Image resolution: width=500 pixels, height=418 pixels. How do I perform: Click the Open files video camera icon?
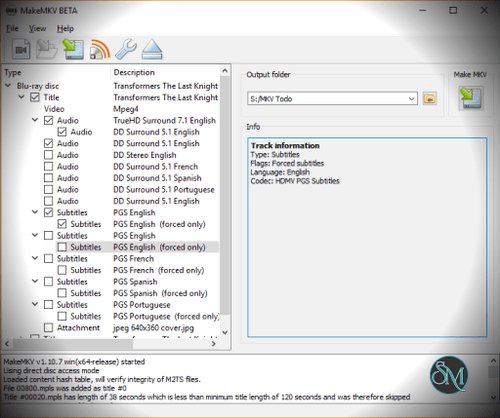click(x=21, y=49)
